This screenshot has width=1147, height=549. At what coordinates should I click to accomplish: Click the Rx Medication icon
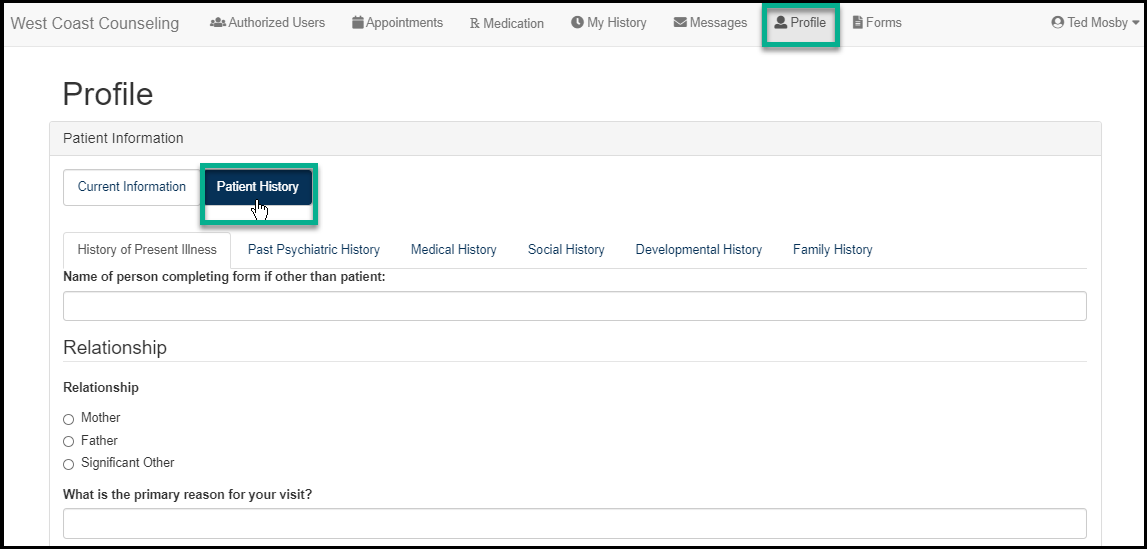(474, 23)
